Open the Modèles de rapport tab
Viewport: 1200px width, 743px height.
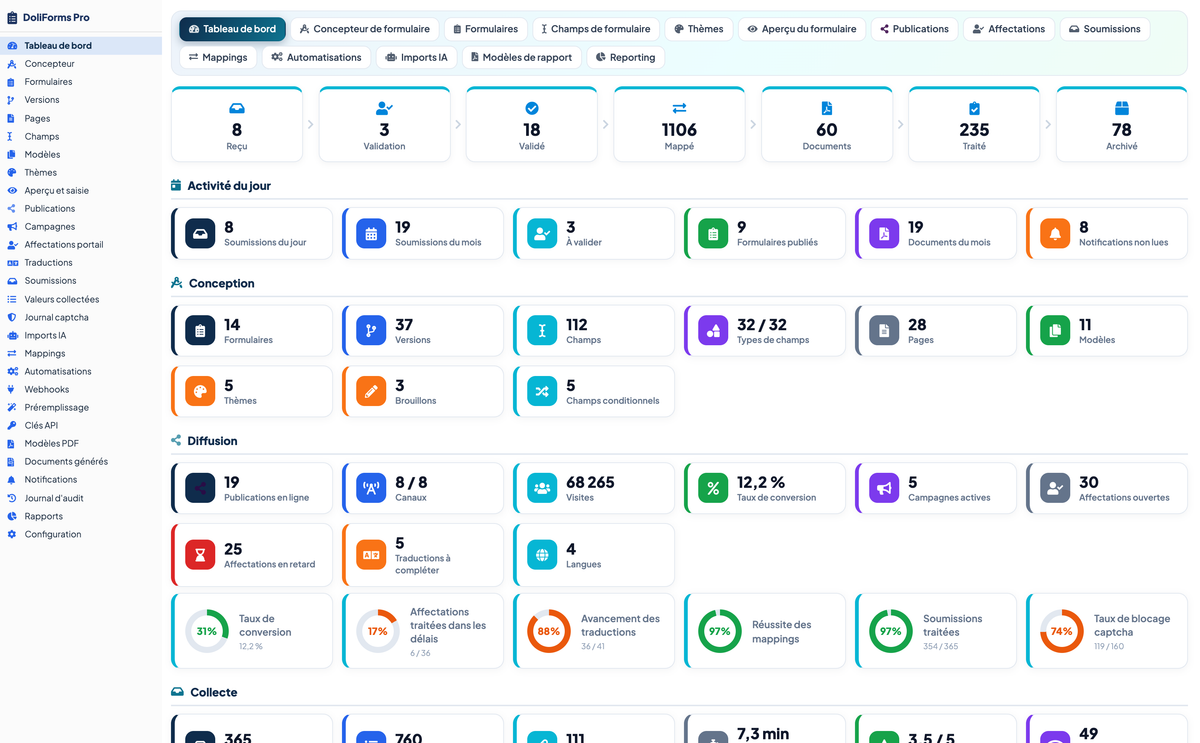(522, 57)
